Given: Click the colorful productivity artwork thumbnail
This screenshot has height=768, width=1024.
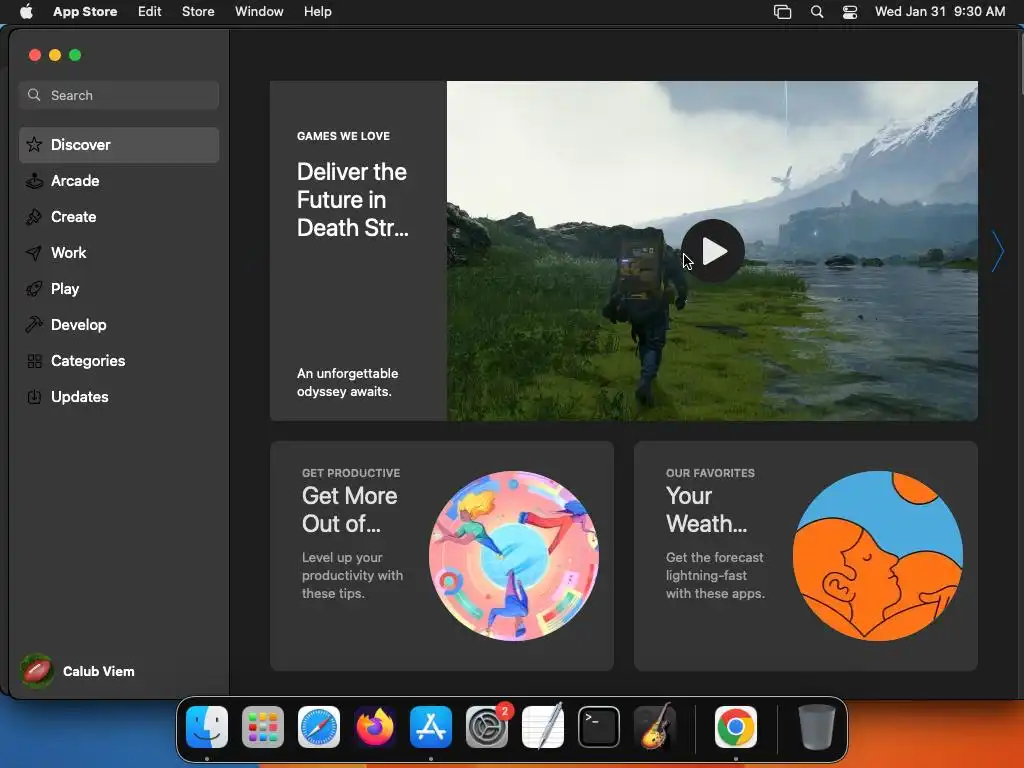Looking at the screenshot, I should (x=514, y=556).
